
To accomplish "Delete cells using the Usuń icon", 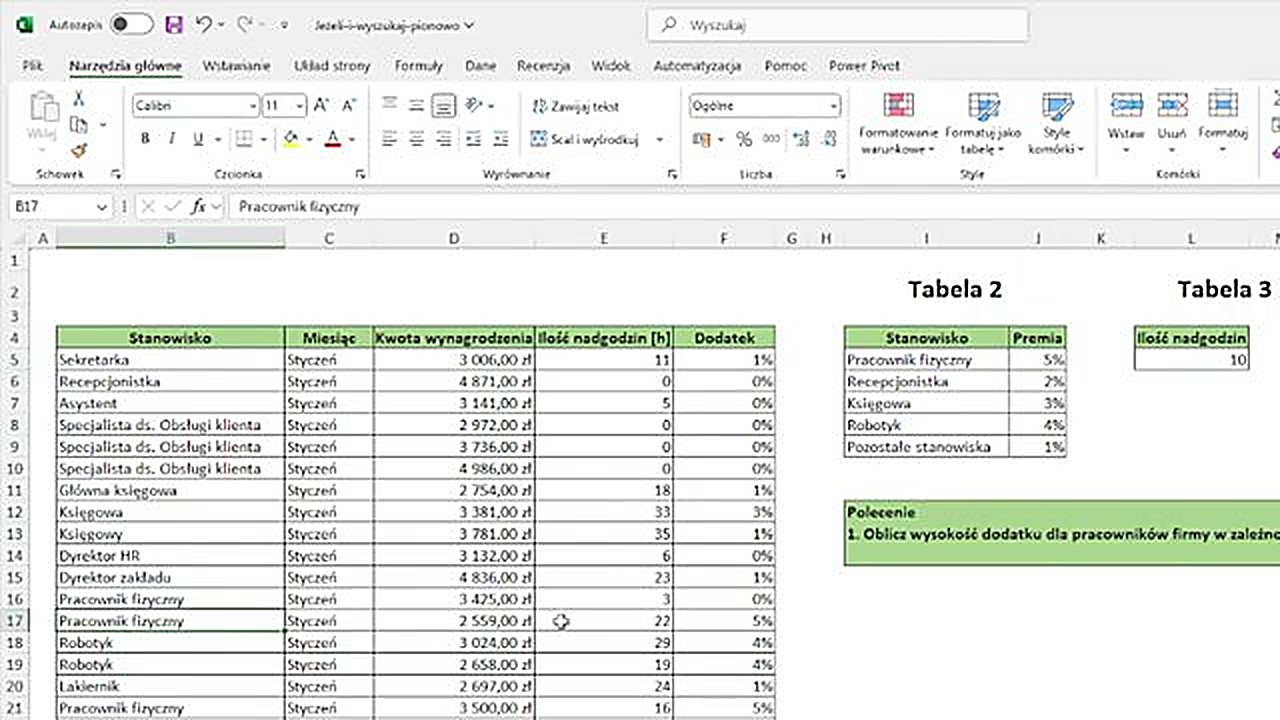I will [1172, 120].
